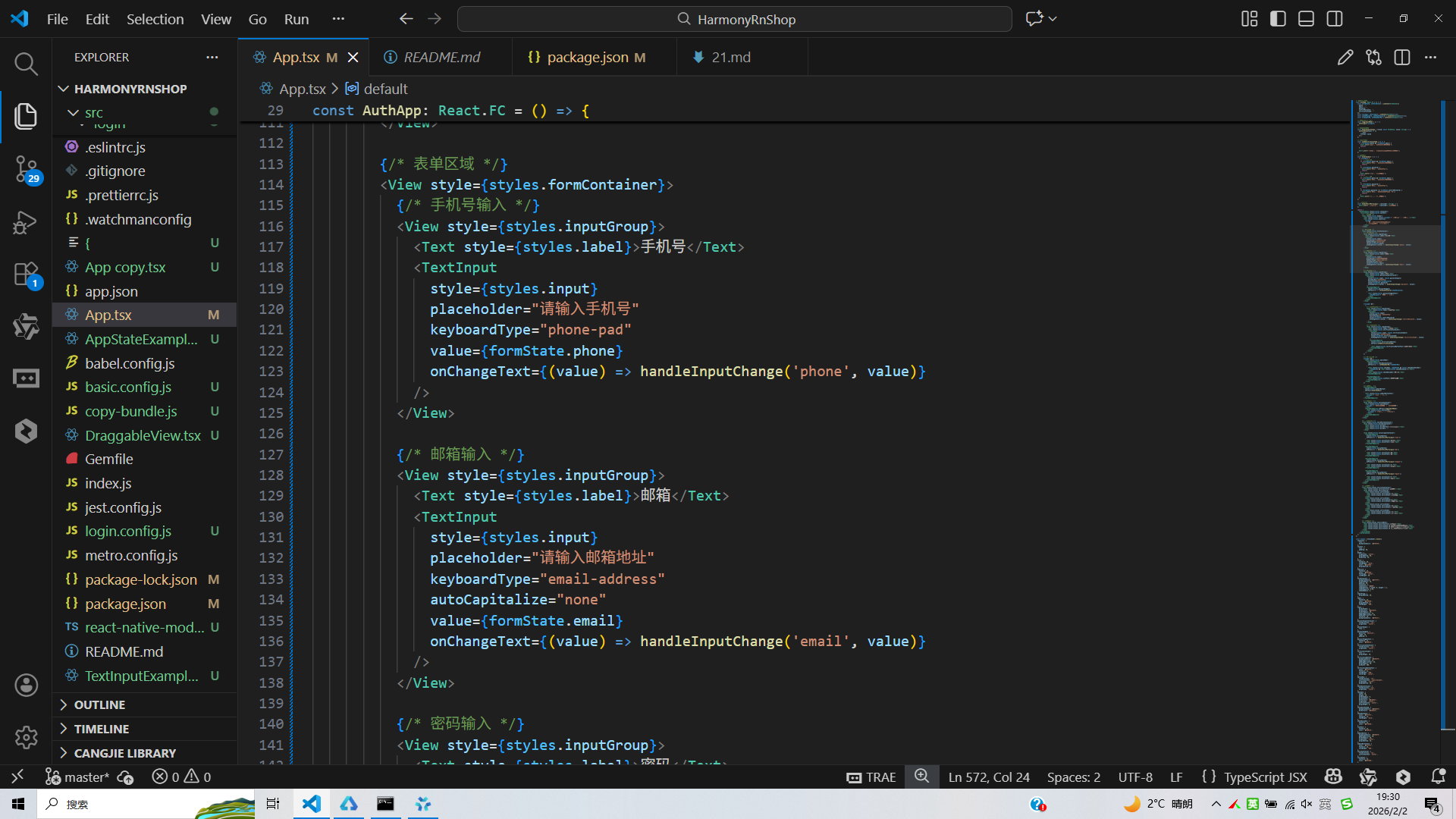
Task: Open Manage gear icon in activity bar
Action: coord(26,737)
